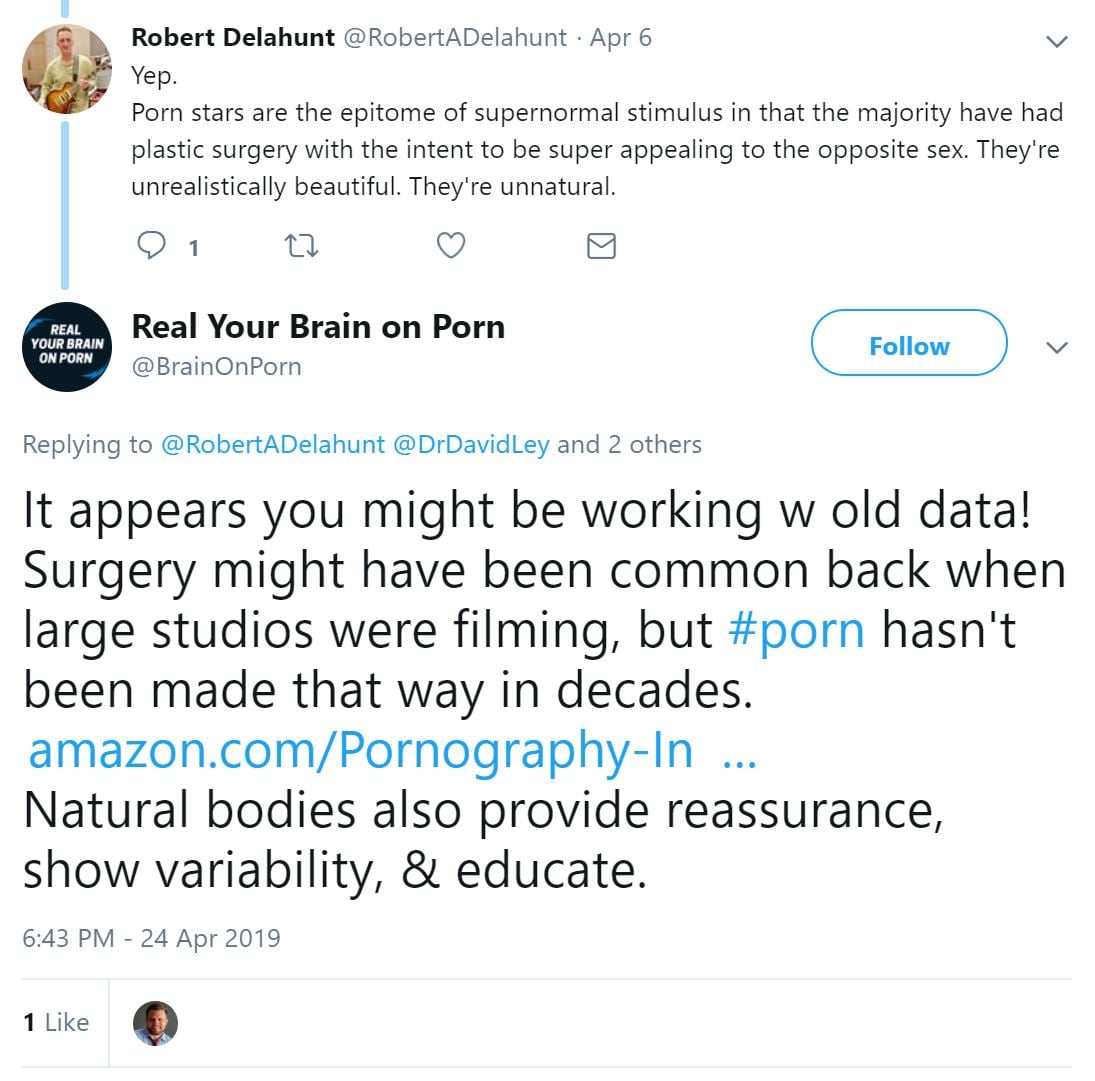
Task: Open the @DrDavidLey mention link
Action: [x=471, y=445]
